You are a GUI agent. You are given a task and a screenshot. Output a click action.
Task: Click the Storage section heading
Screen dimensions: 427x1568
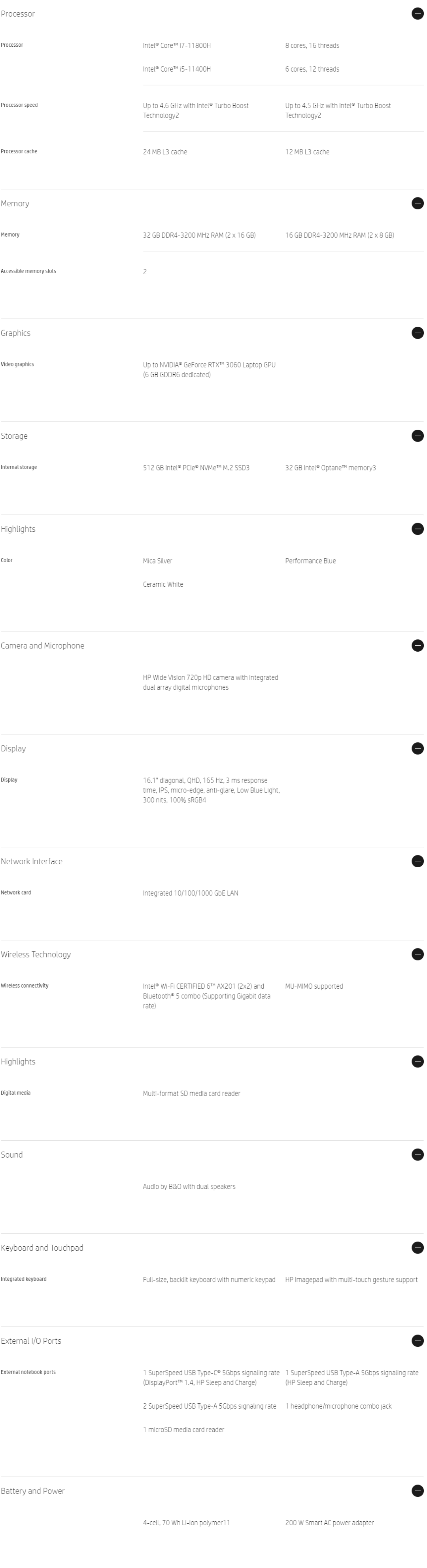point(14,436)
